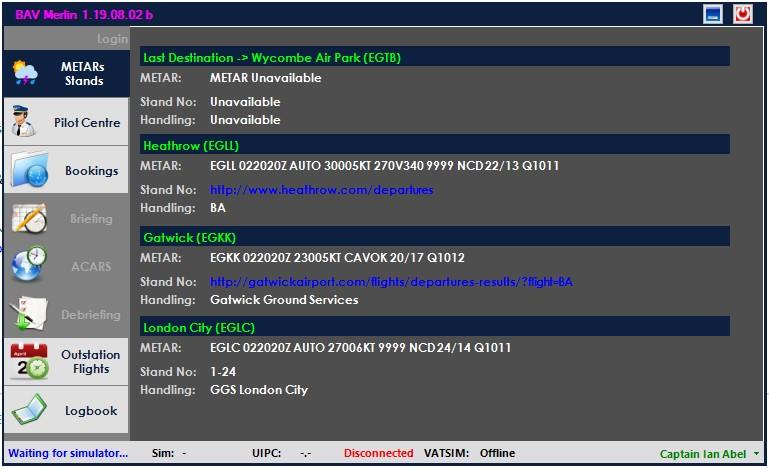
Task: Click the red Disconnected status
Action: [378, 453]
